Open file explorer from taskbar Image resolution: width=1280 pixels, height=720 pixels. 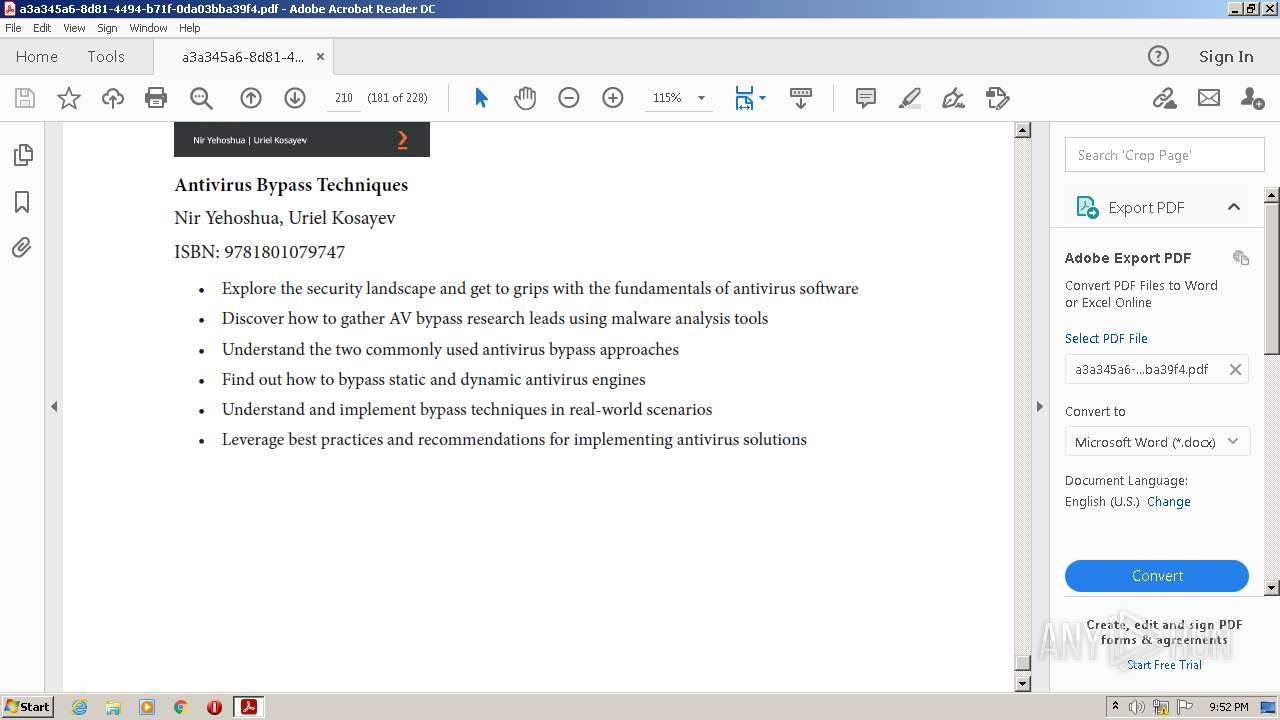pos(113,707)
